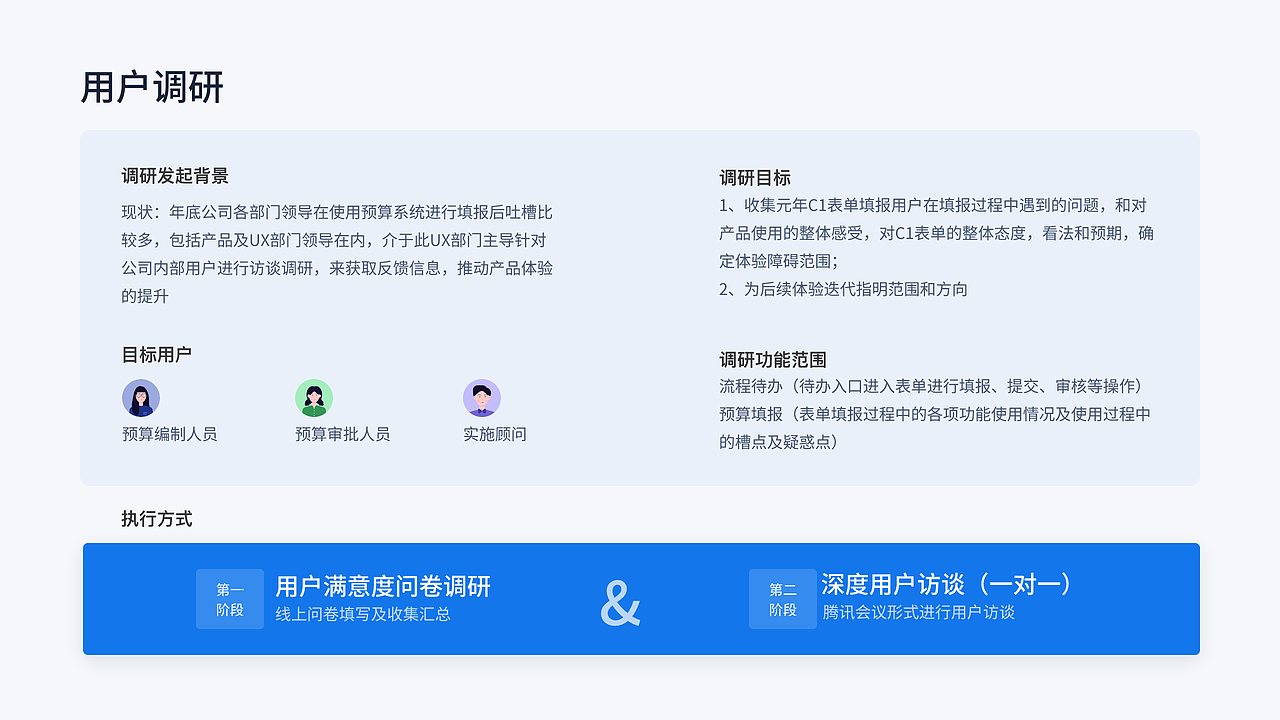
Task: Click the blue execution banner strip
Action: [x=640, y=599]
